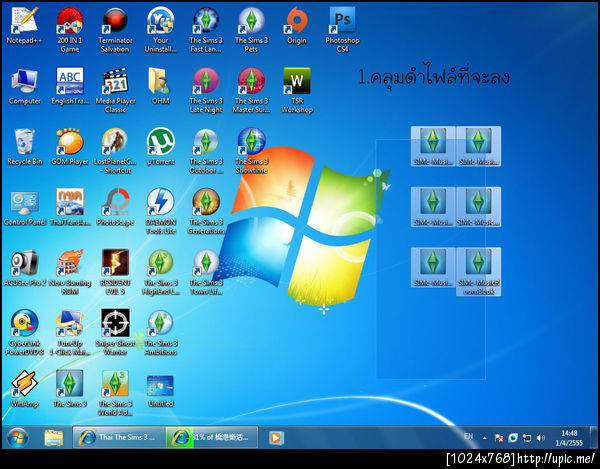This screenshot has height=469, width=600.
Task: Select The Sims 3 Master Suite icon
Action: pyautogui.click(x=251, y=91)
